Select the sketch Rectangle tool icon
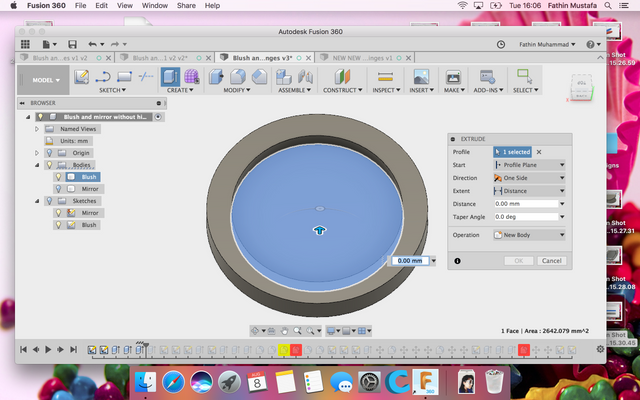This screenshot has width=640, height=400. coord(124,77)
